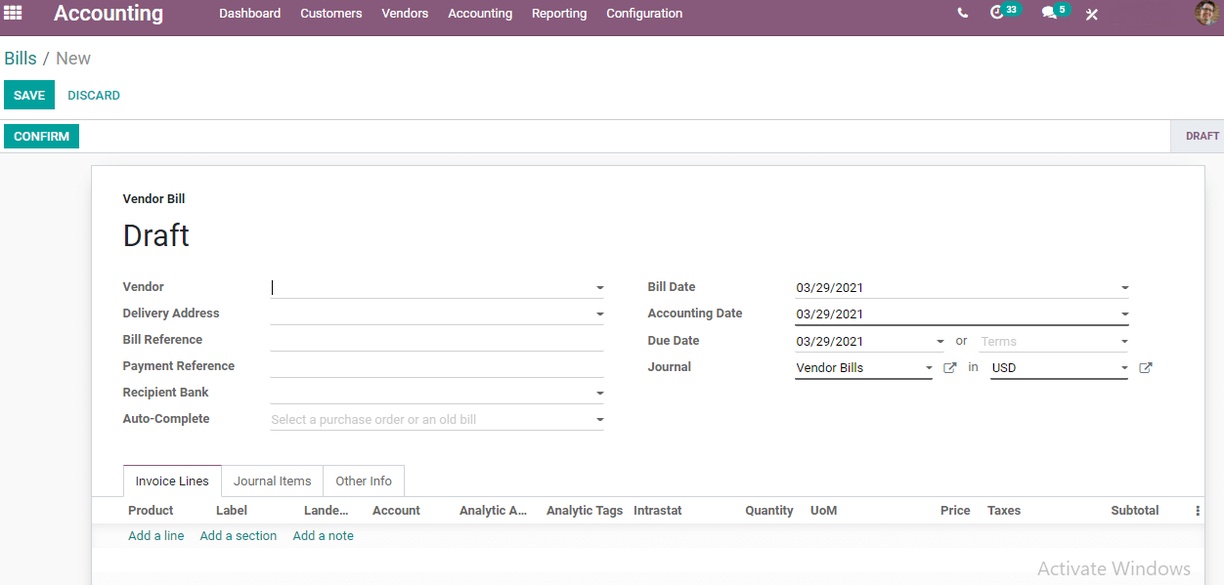Open the column options kebab icon
Viewport: 1224px width, 585px height.
(1197, 510)
